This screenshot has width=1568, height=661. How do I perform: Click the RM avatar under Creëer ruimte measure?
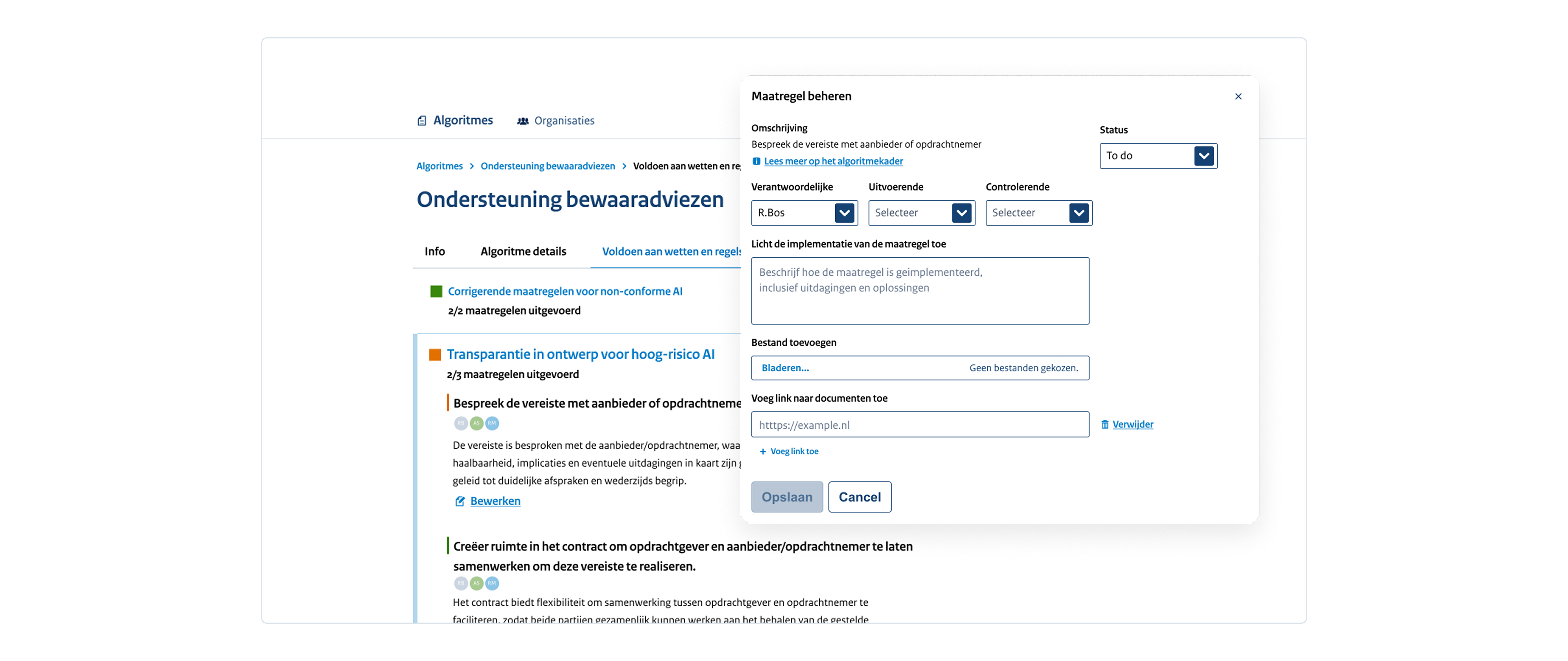click(492, 584)
